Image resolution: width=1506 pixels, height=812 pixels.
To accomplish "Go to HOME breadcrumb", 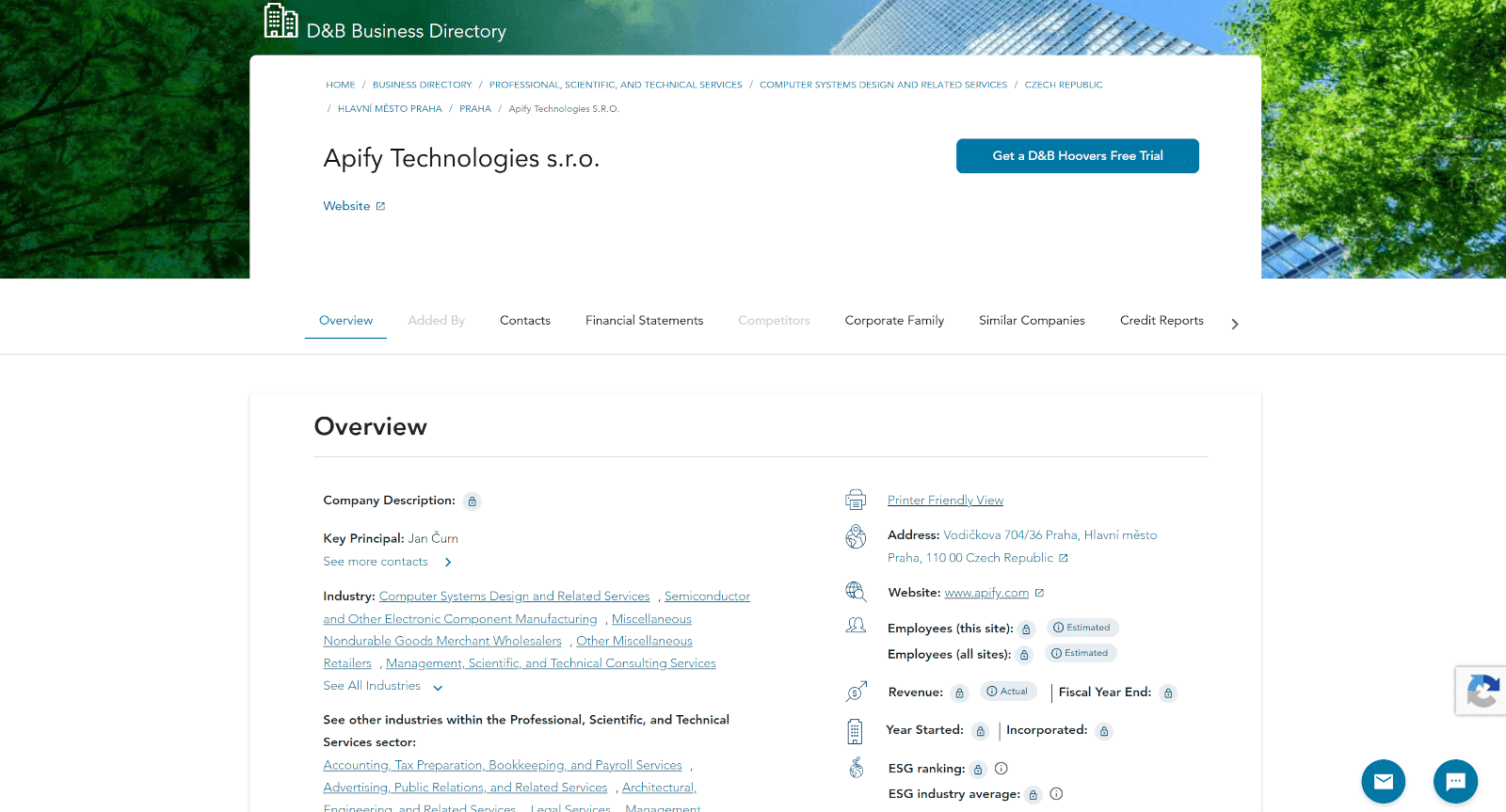I will 341,85.
